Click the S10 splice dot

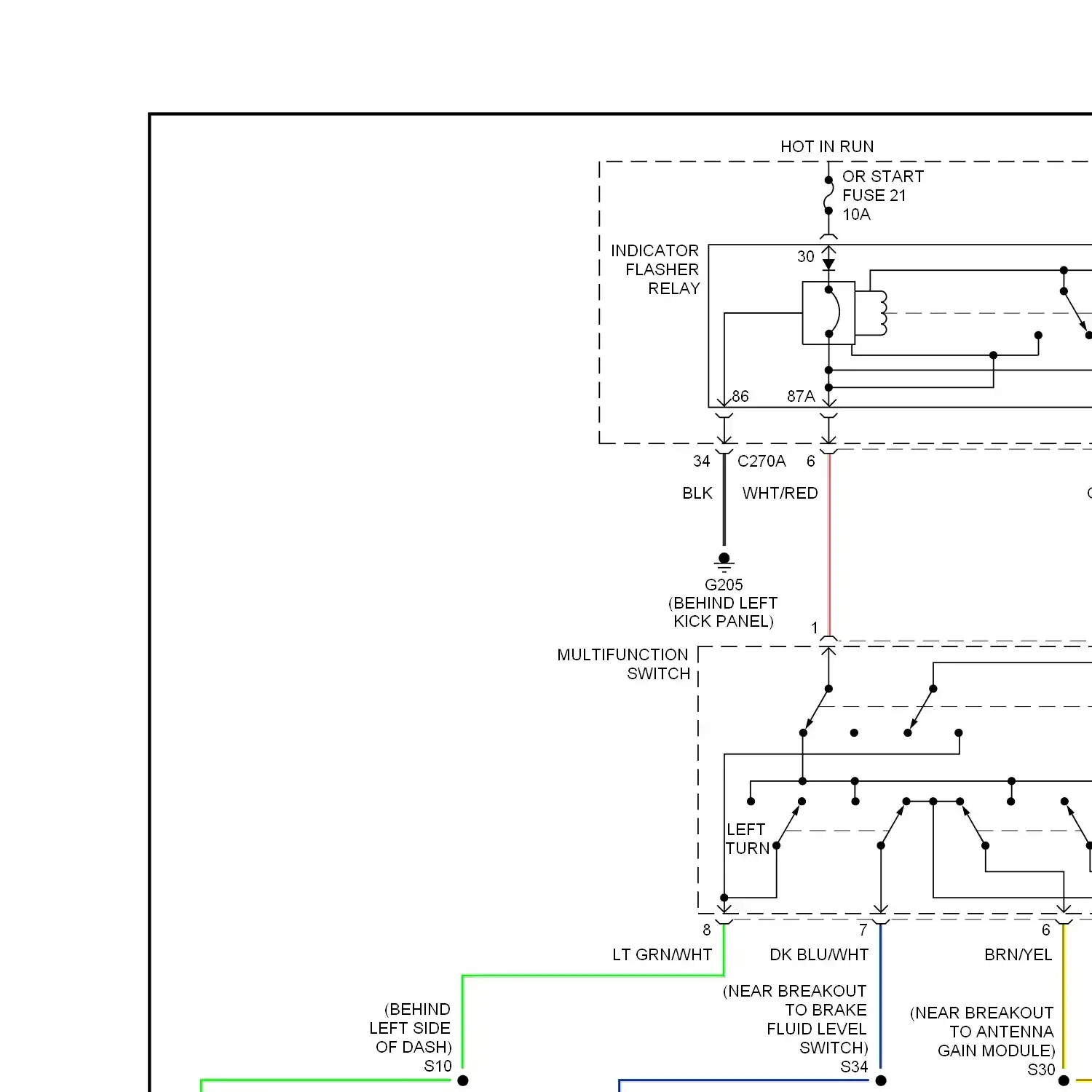pos(462,1080)
